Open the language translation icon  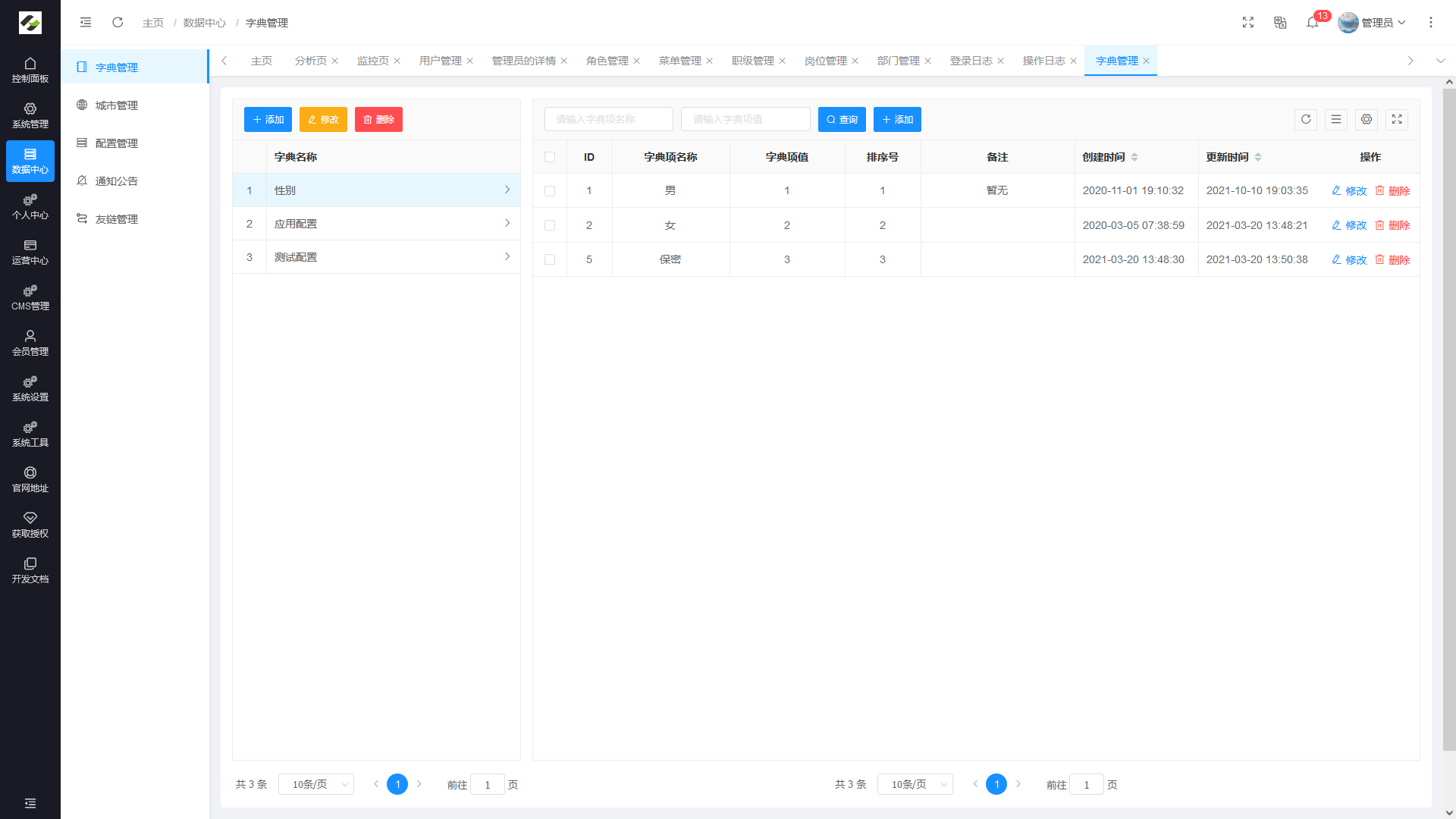pyautogui.click(x=1280, y=23)
